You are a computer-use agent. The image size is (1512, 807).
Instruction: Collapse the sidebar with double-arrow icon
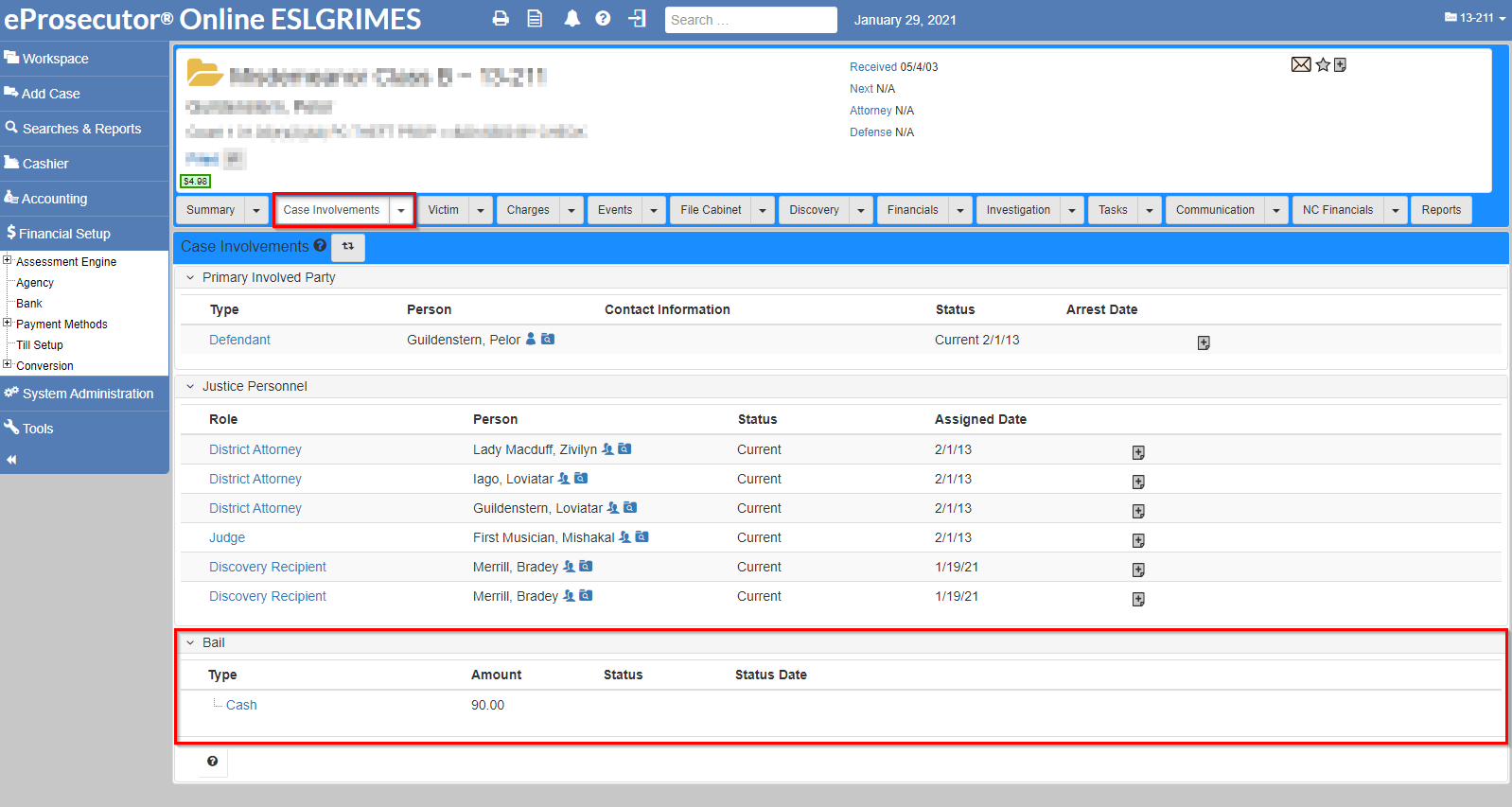coord(11,460)
